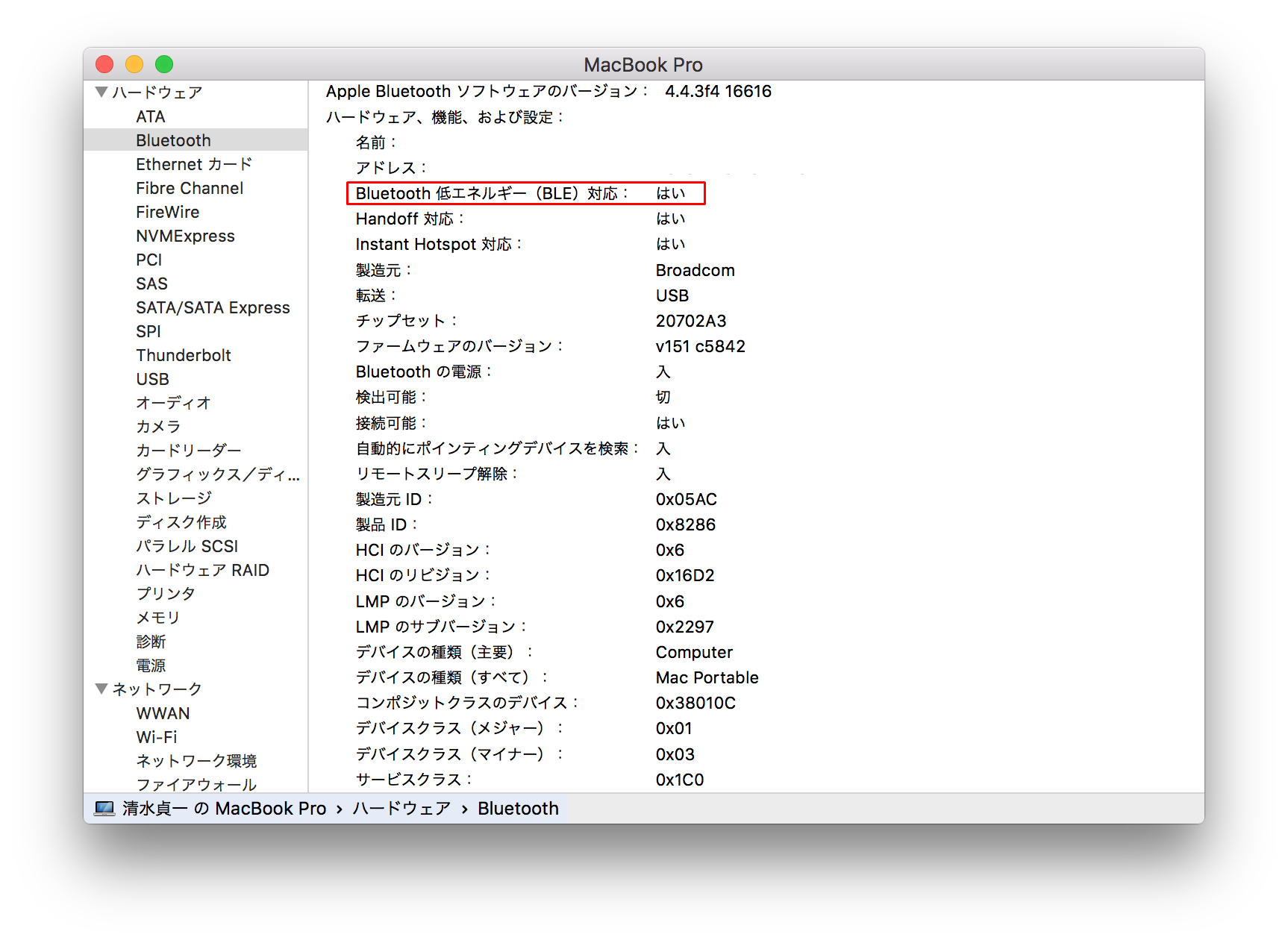Select グラフィックス/ディスプレイ sidebar entry
1288x943 pixels.
tap(217, 474)
